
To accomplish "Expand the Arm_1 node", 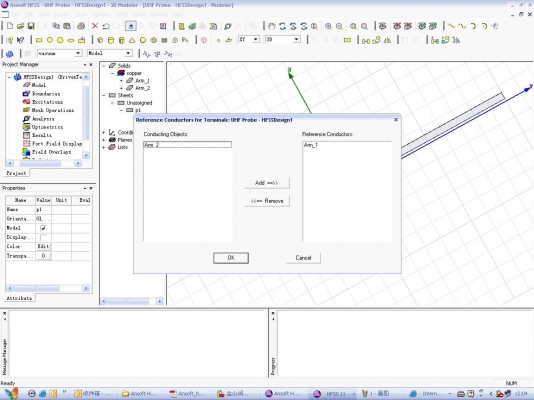I will point(121,81).
